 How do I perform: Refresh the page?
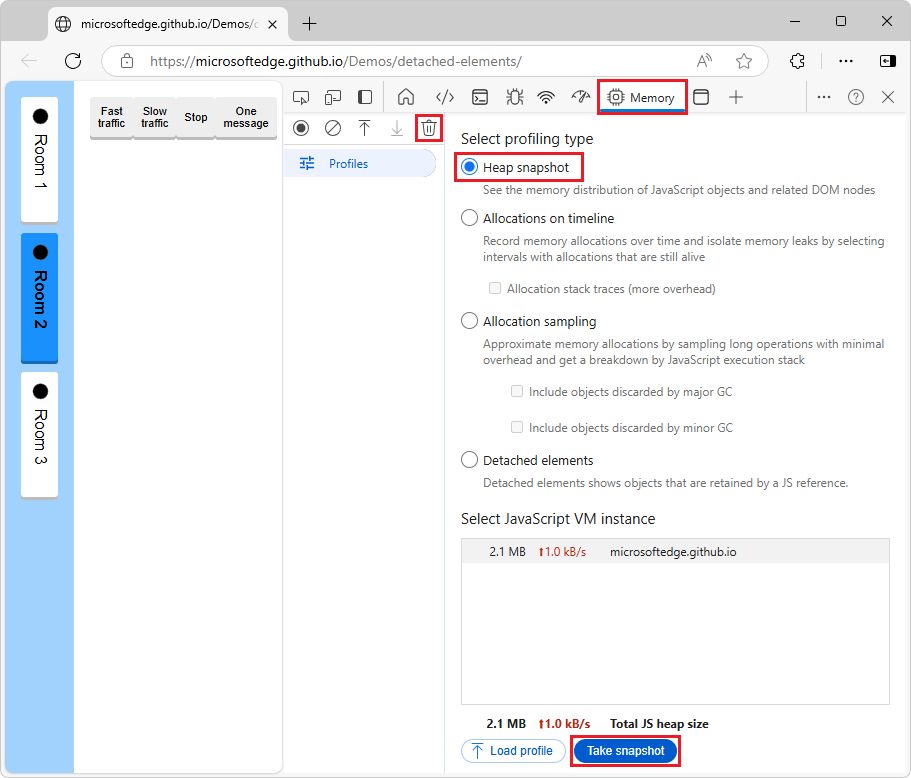[73, 61]
